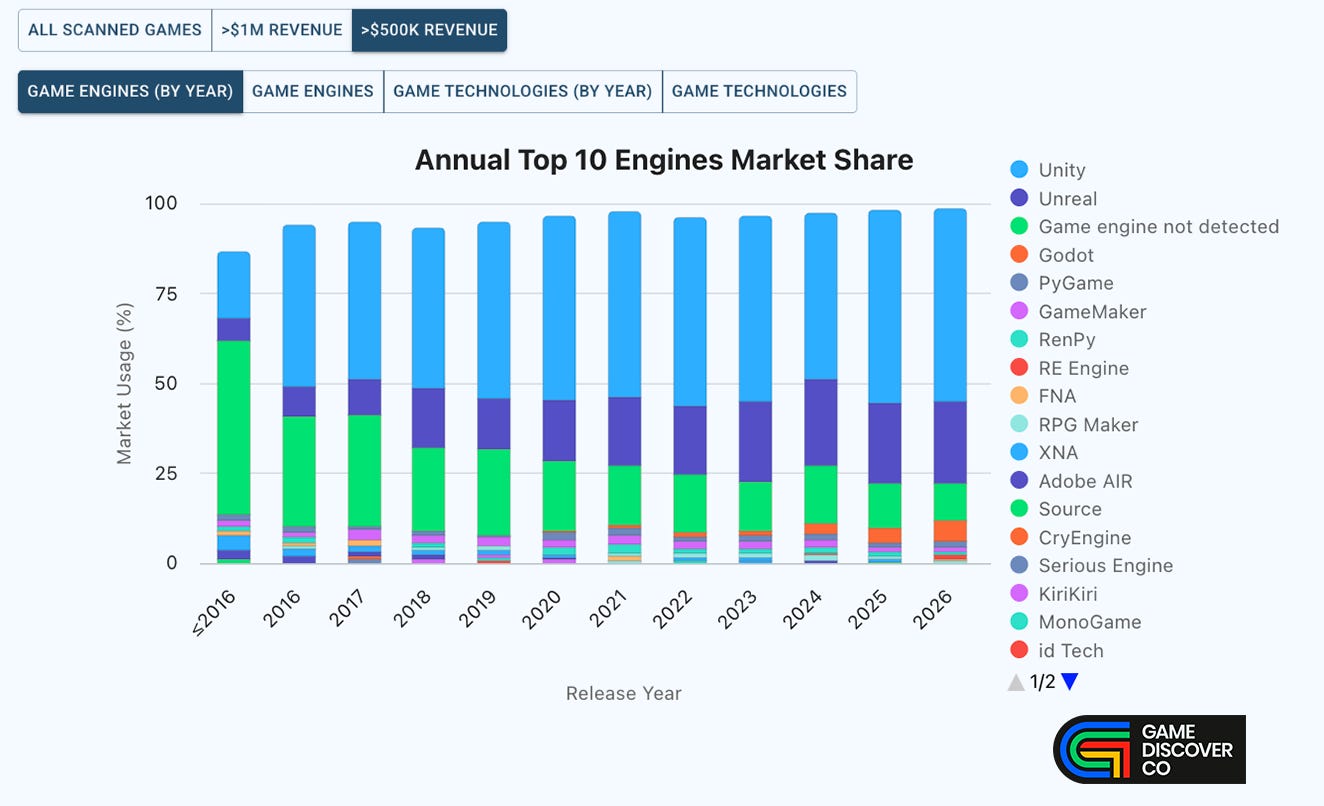Toggle Unreal series via legend swatch
This screenshot has height=806, width=1324.
coord(1019,198)
